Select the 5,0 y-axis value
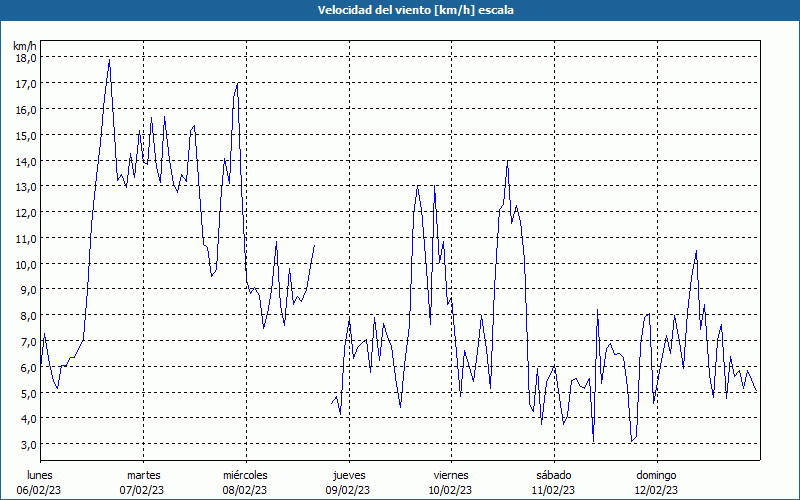 [29, 393]
